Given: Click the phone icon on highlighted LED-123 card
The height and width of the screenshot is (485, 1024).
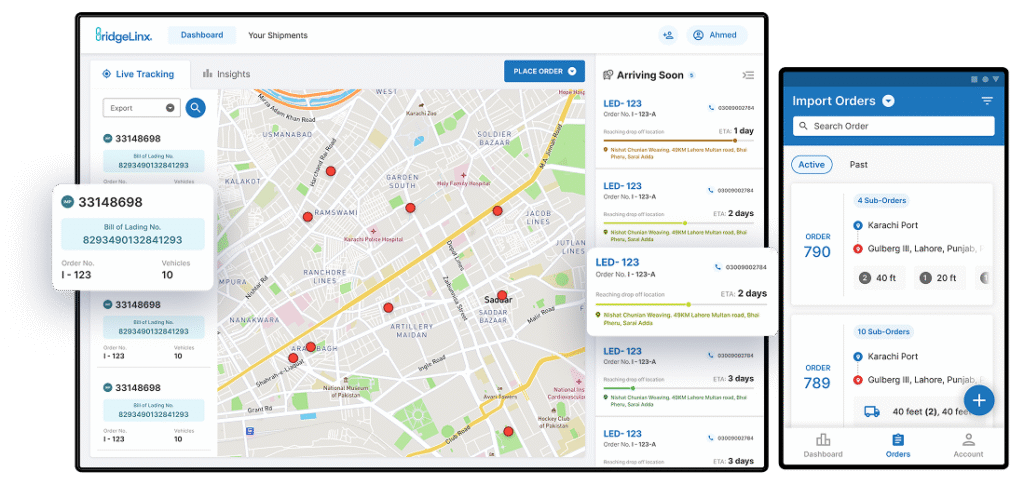Looking at the screenshot, I should (x=718, y=267).
